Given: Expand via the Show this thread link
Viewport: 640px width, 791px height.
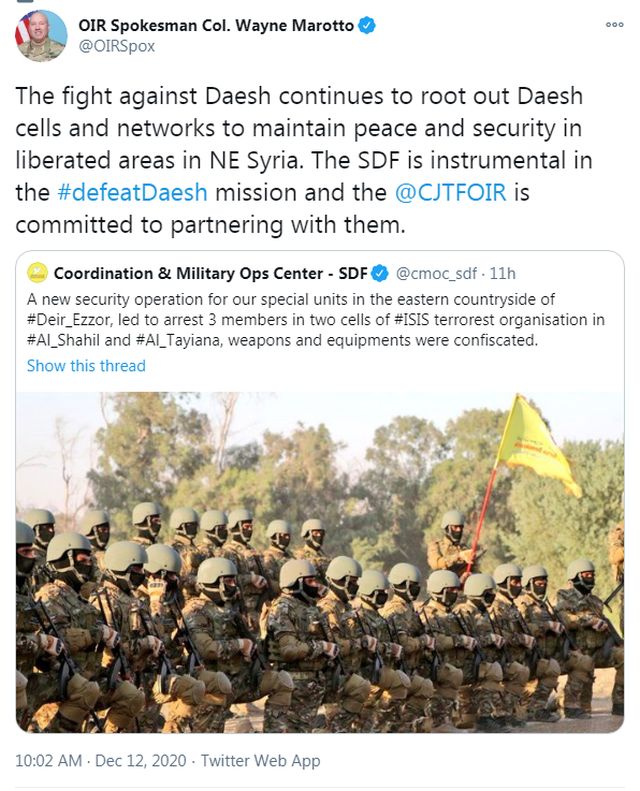Looking at the screenshot, I should [86, 365].
